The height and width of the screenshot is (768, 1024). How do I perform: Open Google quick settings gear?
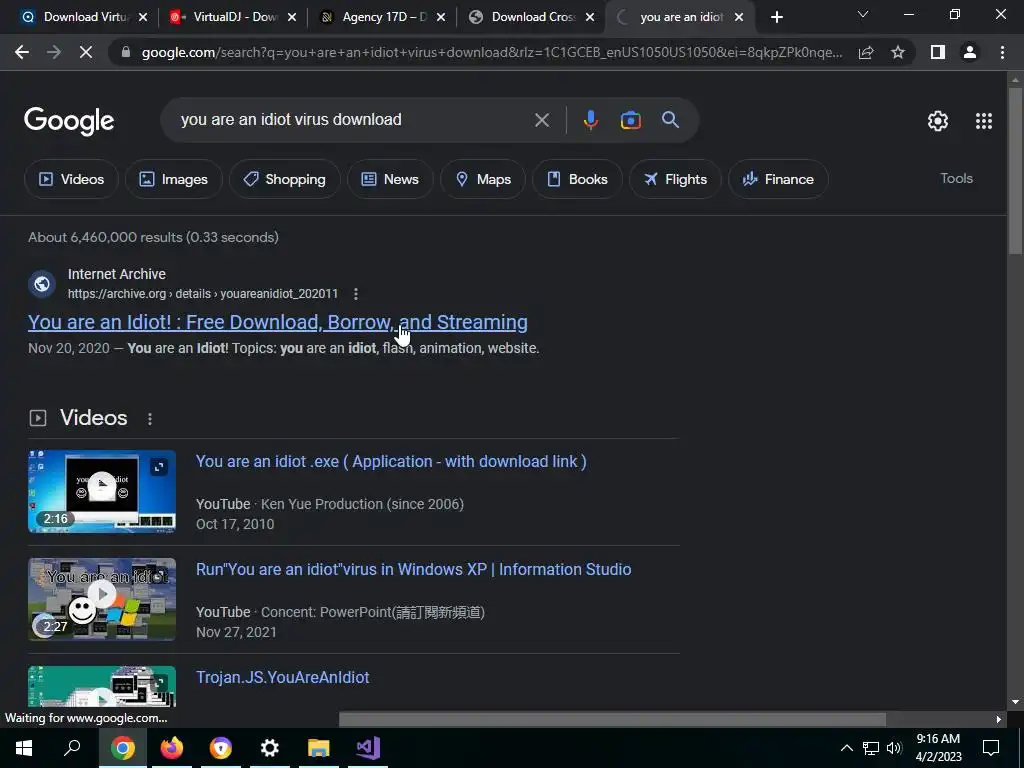coord(938,121)
